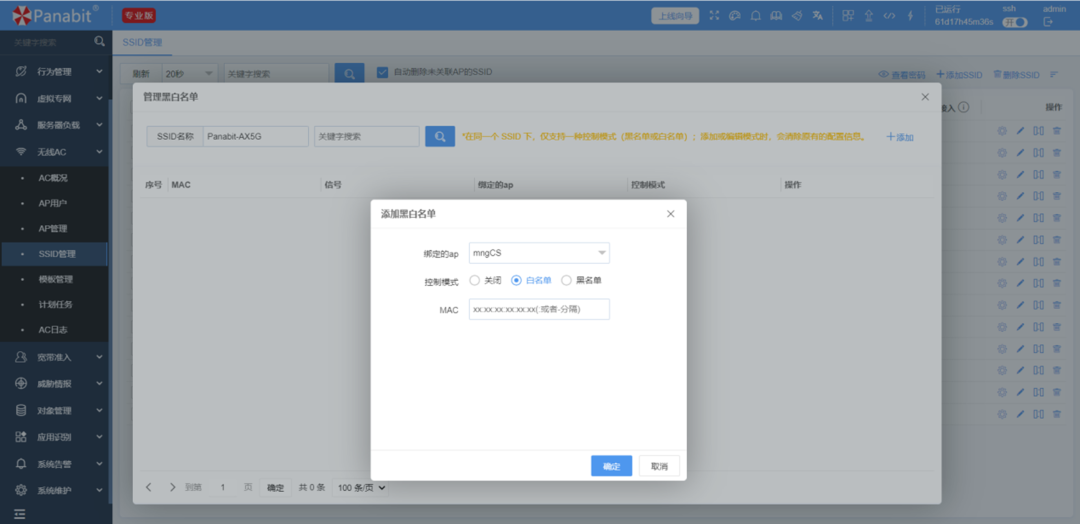Click the 控制模式 column header
This screenshot has width=1080, height=524.
648,185
